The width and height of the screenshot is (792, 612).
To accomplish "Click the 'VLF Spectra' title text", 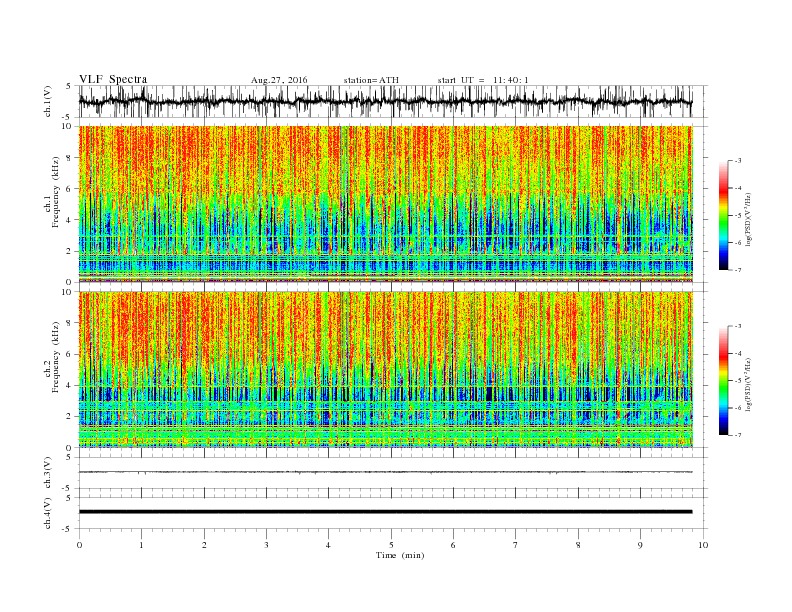I will (x=113, y=79).
